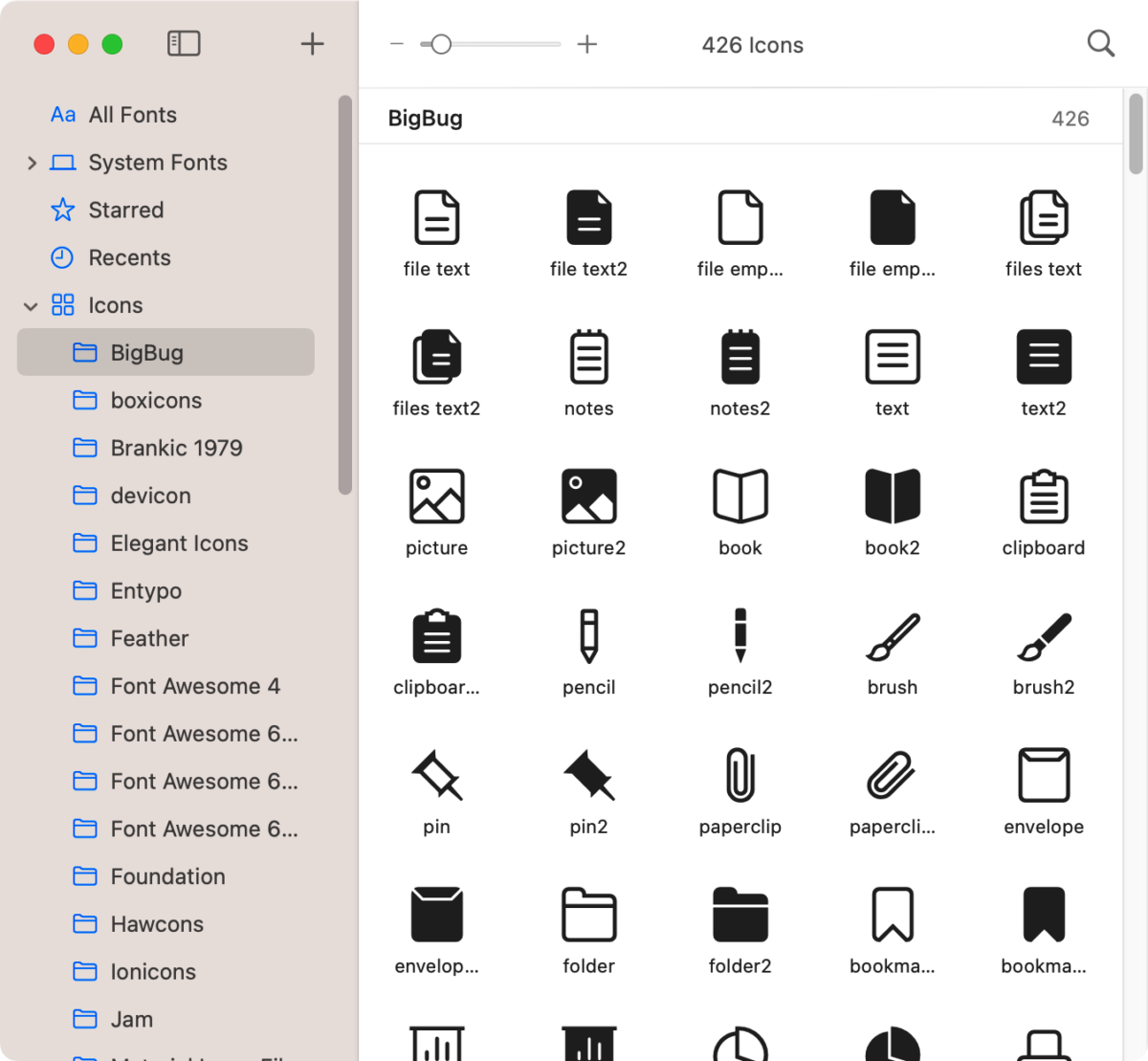This screenshot has width=1148, height=1061.
Task: Increase icon size with plus button
Action: (x=587, y=44)
